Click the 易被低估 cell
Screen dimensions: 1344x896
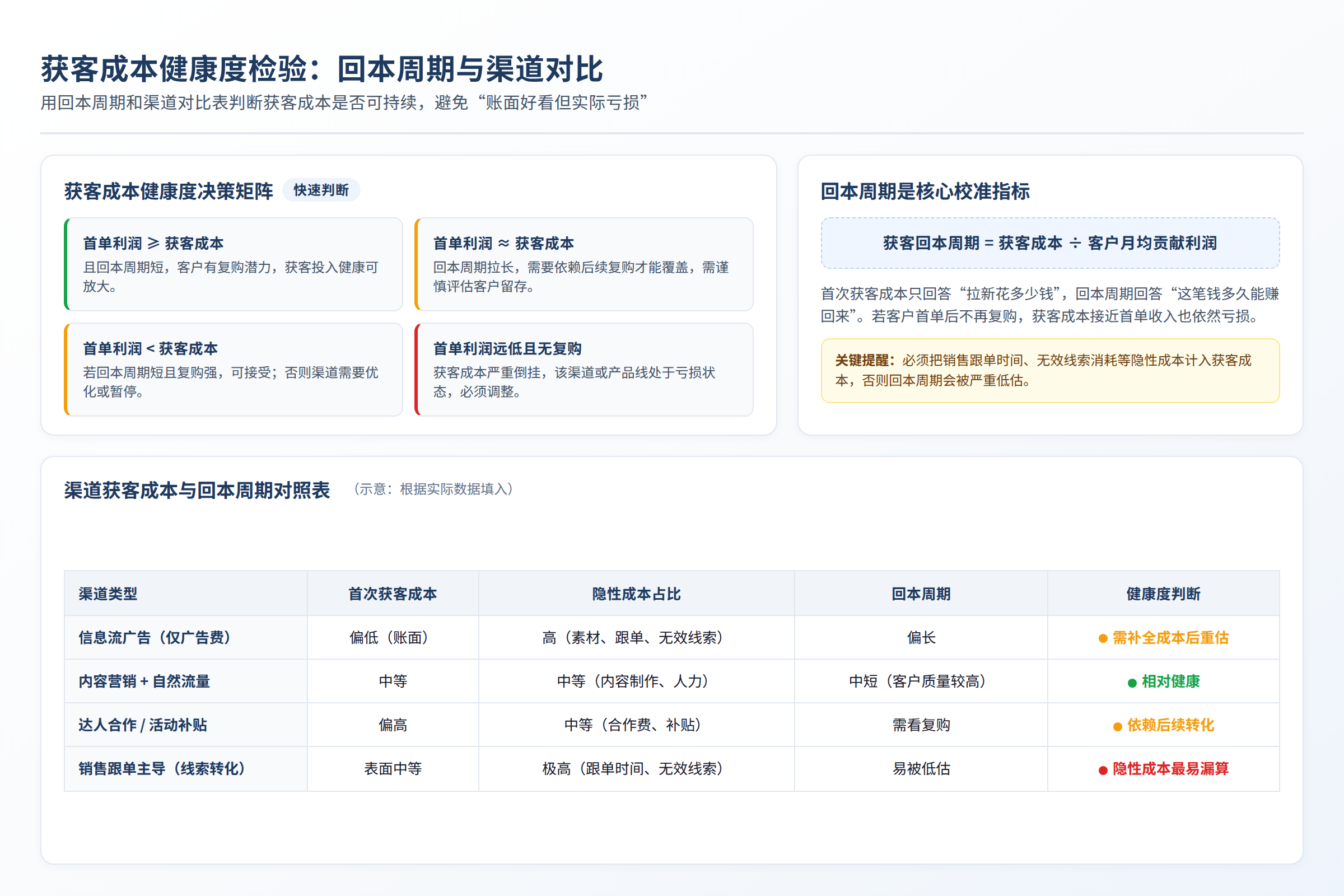tap(921, 768)
